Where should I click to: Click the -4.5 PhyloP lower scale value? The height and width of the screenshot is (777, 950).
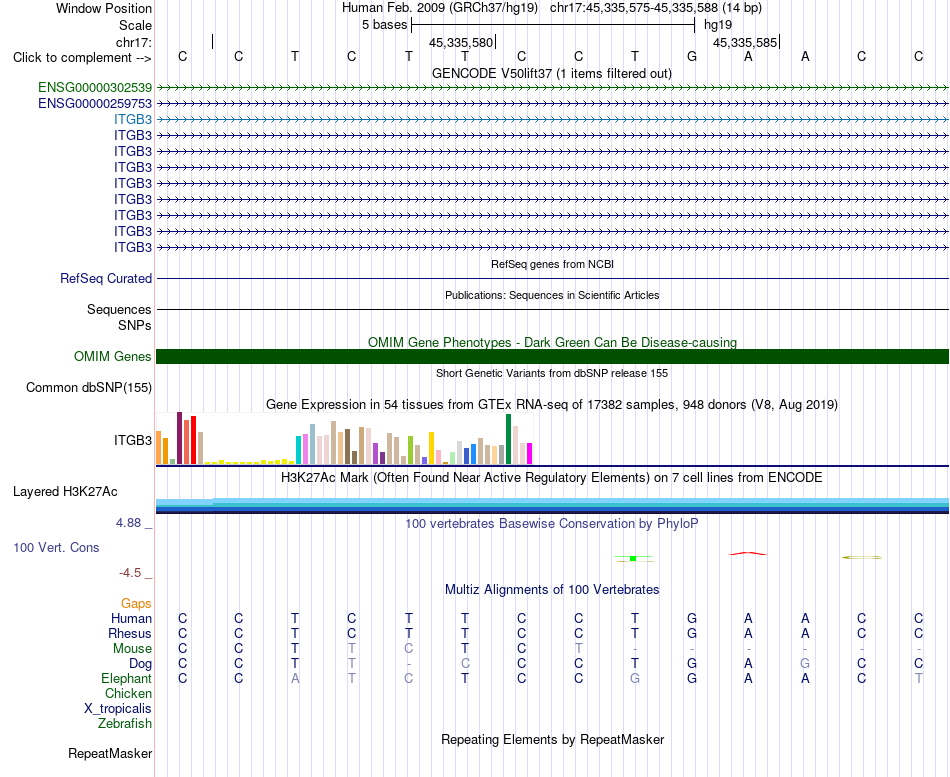click(130, 573)
